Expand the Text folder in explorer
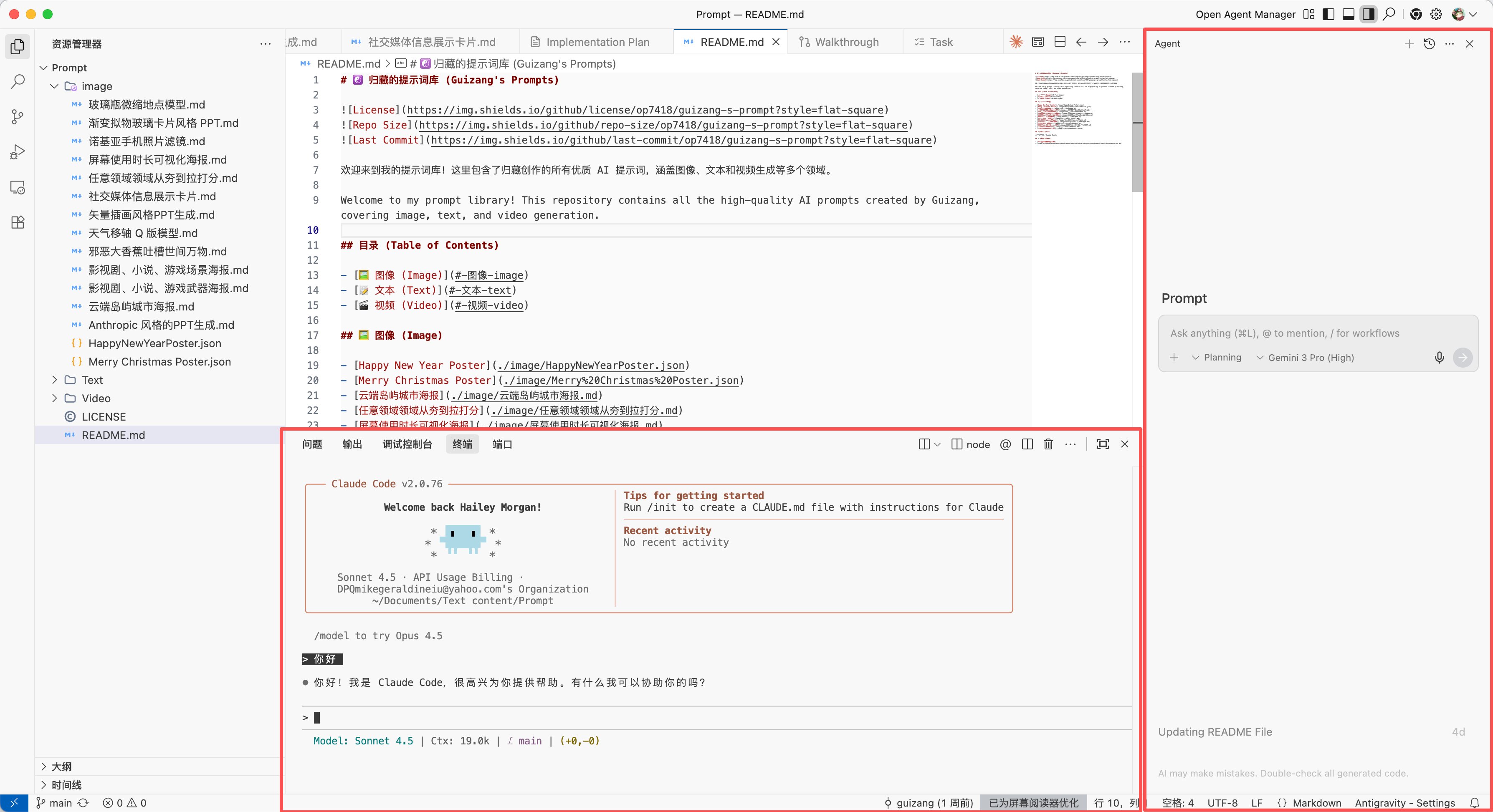The width and height of the screenshot is (1493, 812). point(91,380)
